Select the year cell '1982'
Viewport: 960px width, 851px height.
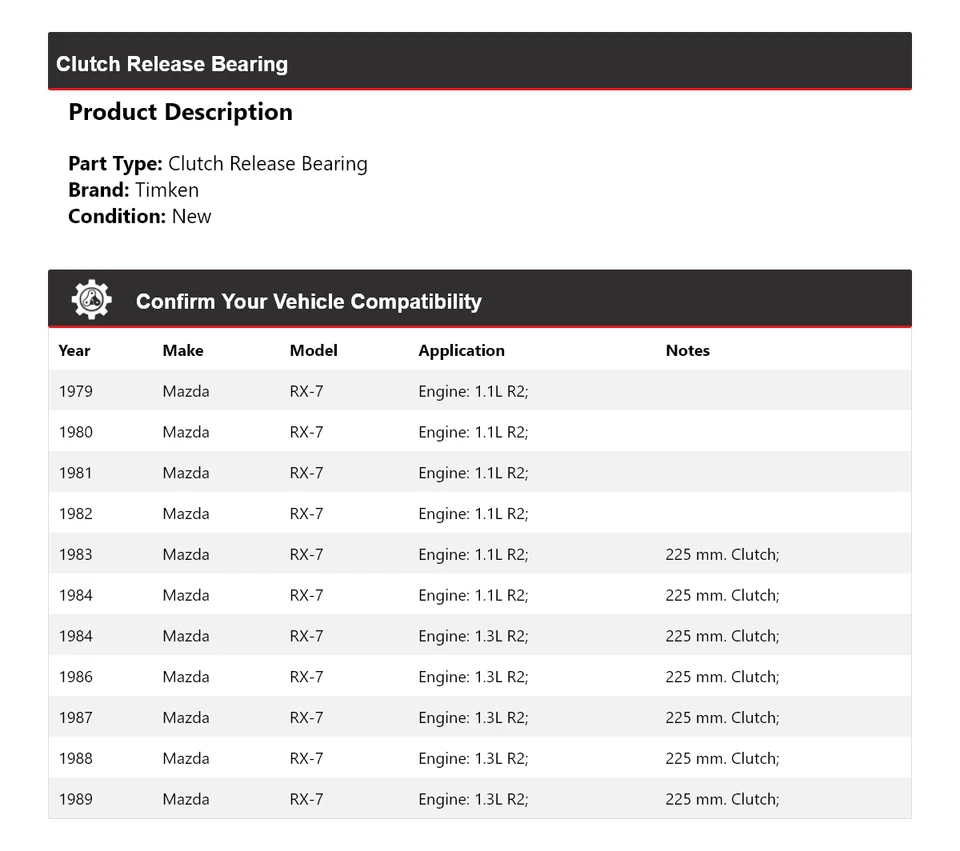point(76,514)
